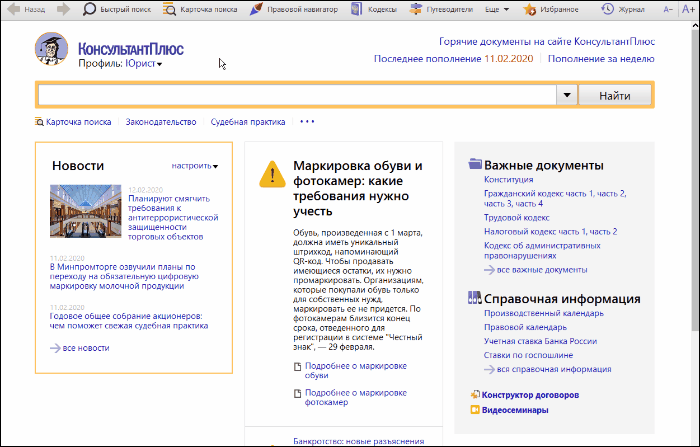
Task: Open Пополнение за неделю link
Action: 601,59
